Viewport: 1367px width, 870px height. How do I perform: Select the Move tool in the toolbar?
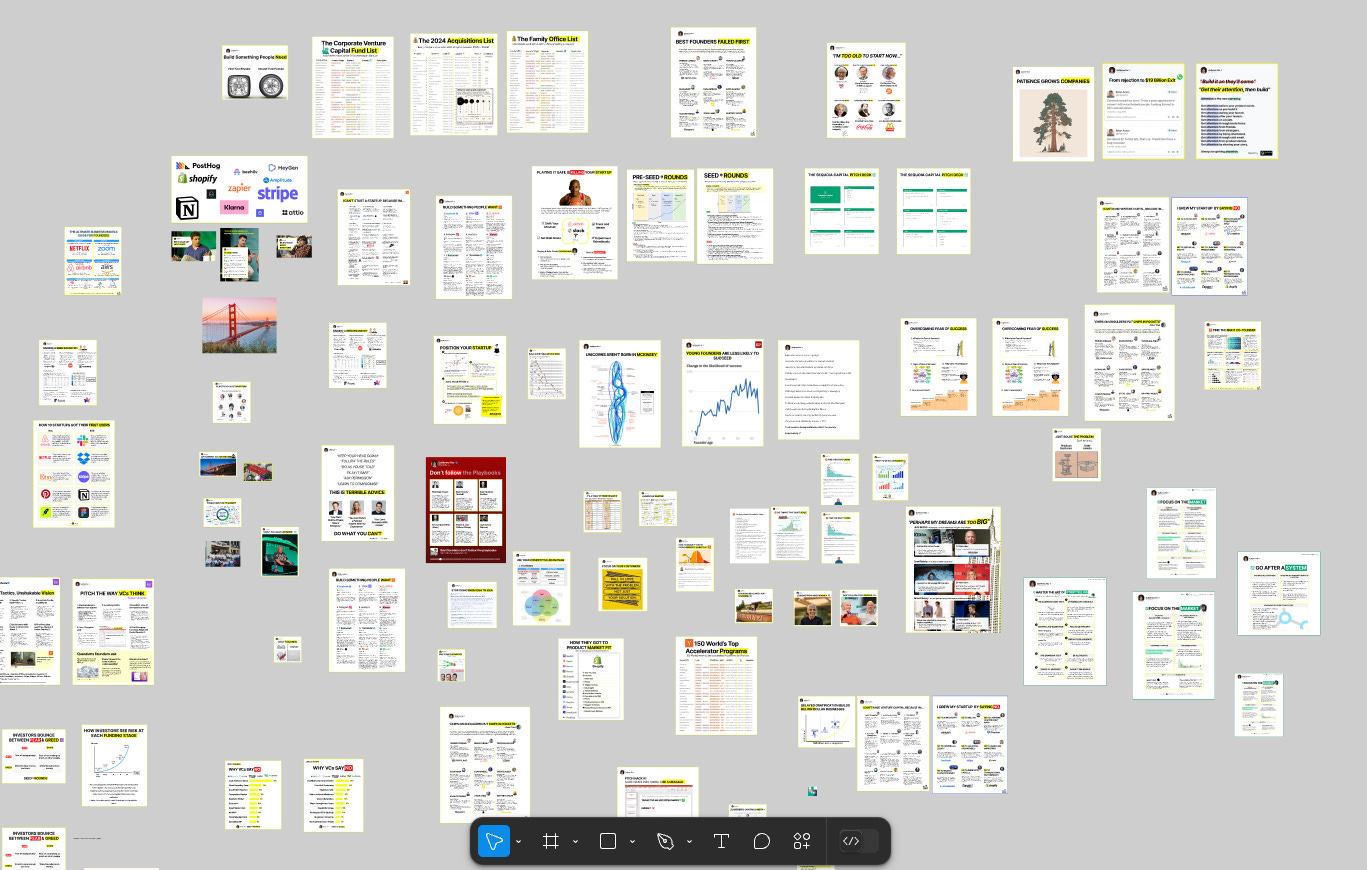tap(493, 841)
